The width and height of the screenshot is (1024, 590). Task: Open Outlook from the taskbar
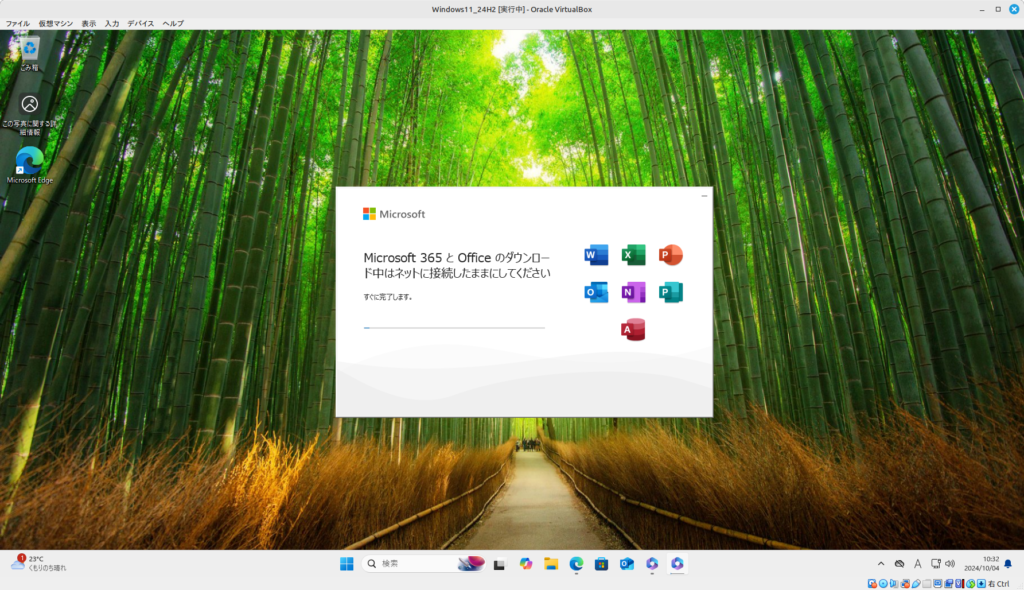click(x=627, y=564)
